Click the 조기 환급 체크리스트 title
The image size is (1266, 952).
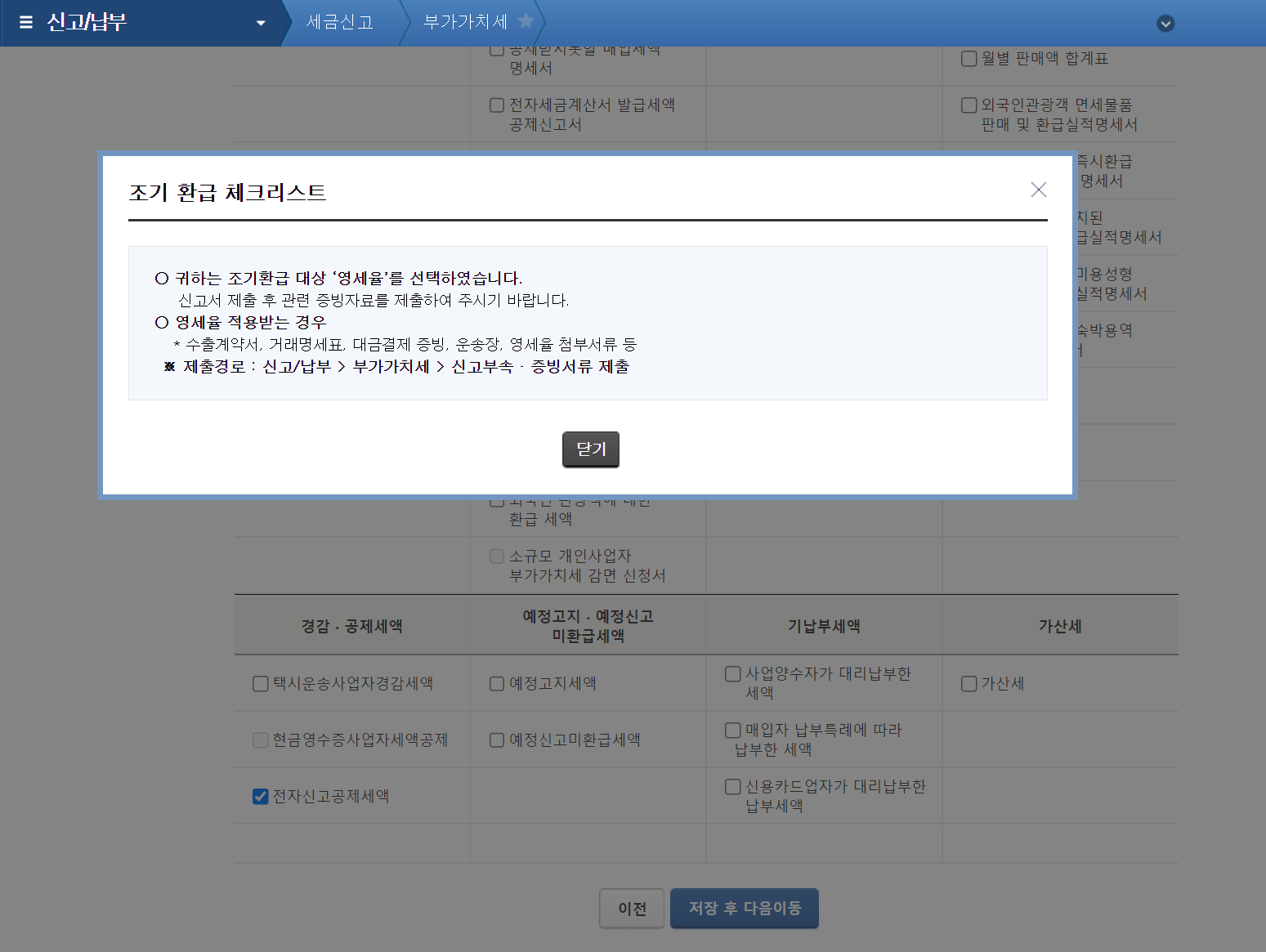click(227, 193)
